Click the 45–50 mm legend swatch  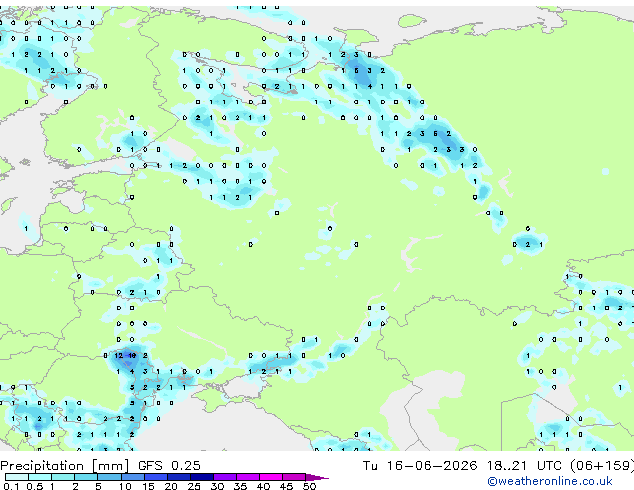point(294,477)
